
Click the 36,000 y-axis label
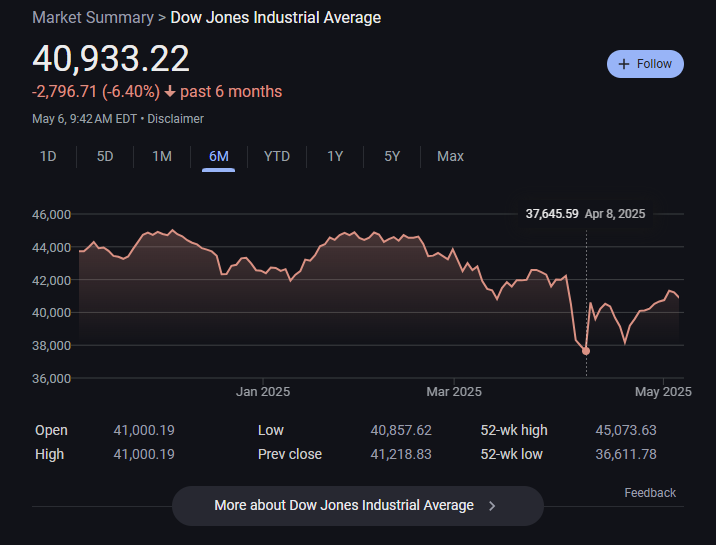[x=52, y=379]
